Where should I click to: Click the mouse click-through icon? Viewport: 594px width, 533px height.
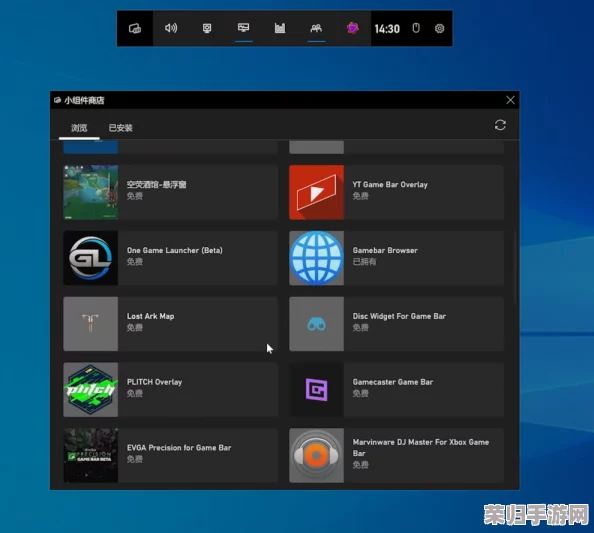(416, 28)
